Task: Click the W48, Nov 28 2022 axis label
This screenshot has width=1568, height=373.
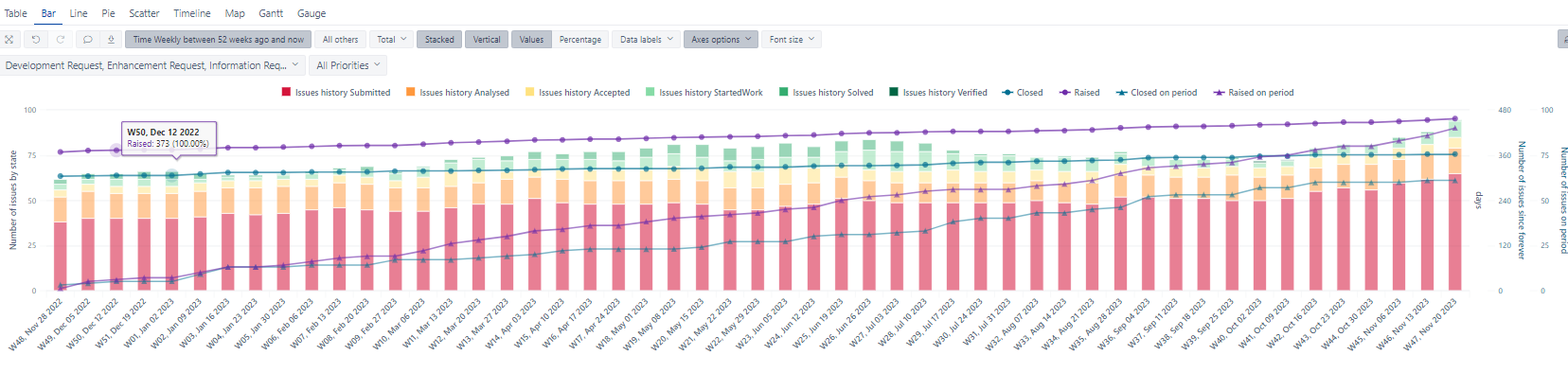Action: click(x=36, y=325)
